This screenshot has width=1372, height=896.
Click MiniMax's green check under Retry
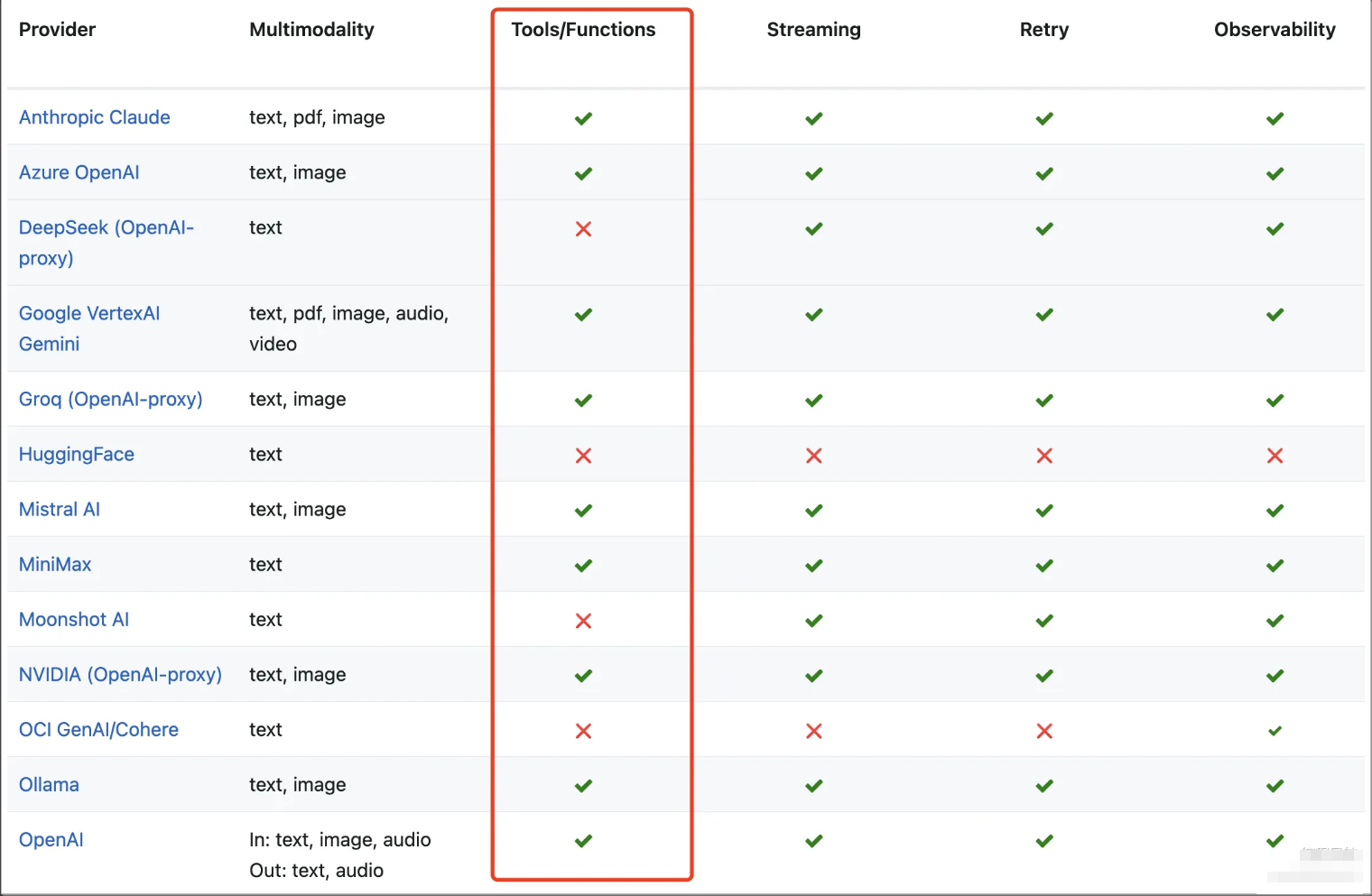(x=1044, y=566)
